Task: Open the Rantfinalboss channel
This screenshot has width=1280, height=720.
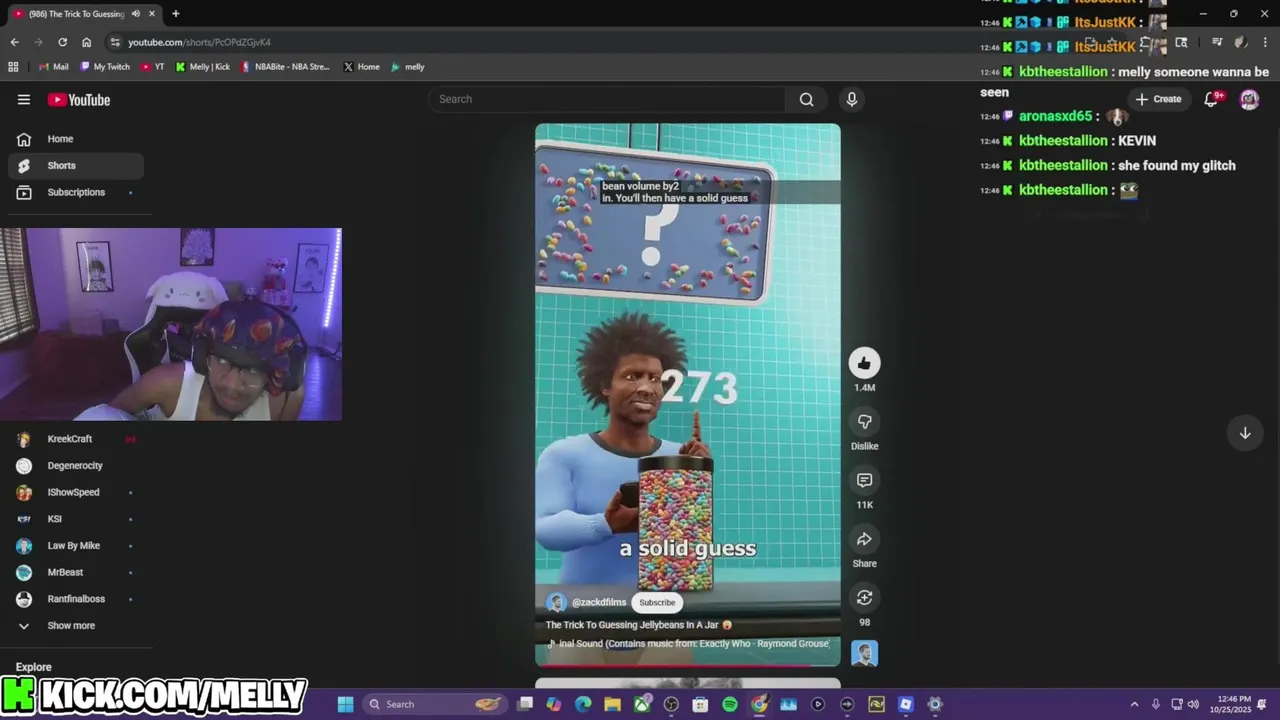Action: [76, 599]
